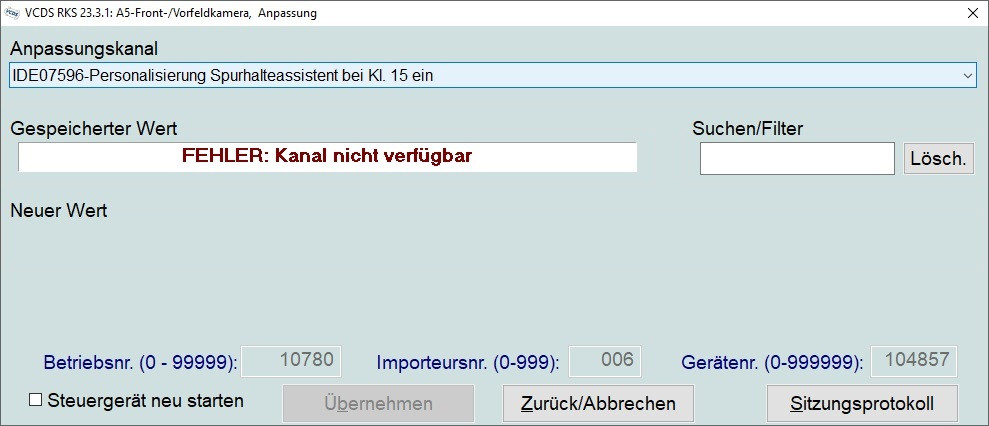Viewport: 989px width, 426px height.
Task: Click the 'Anpassungskanal' heading label
Action: click(x=84, y=49)
